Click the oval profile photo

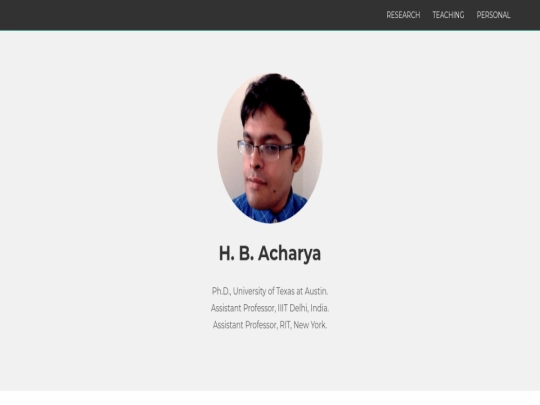tap(270, 148)
